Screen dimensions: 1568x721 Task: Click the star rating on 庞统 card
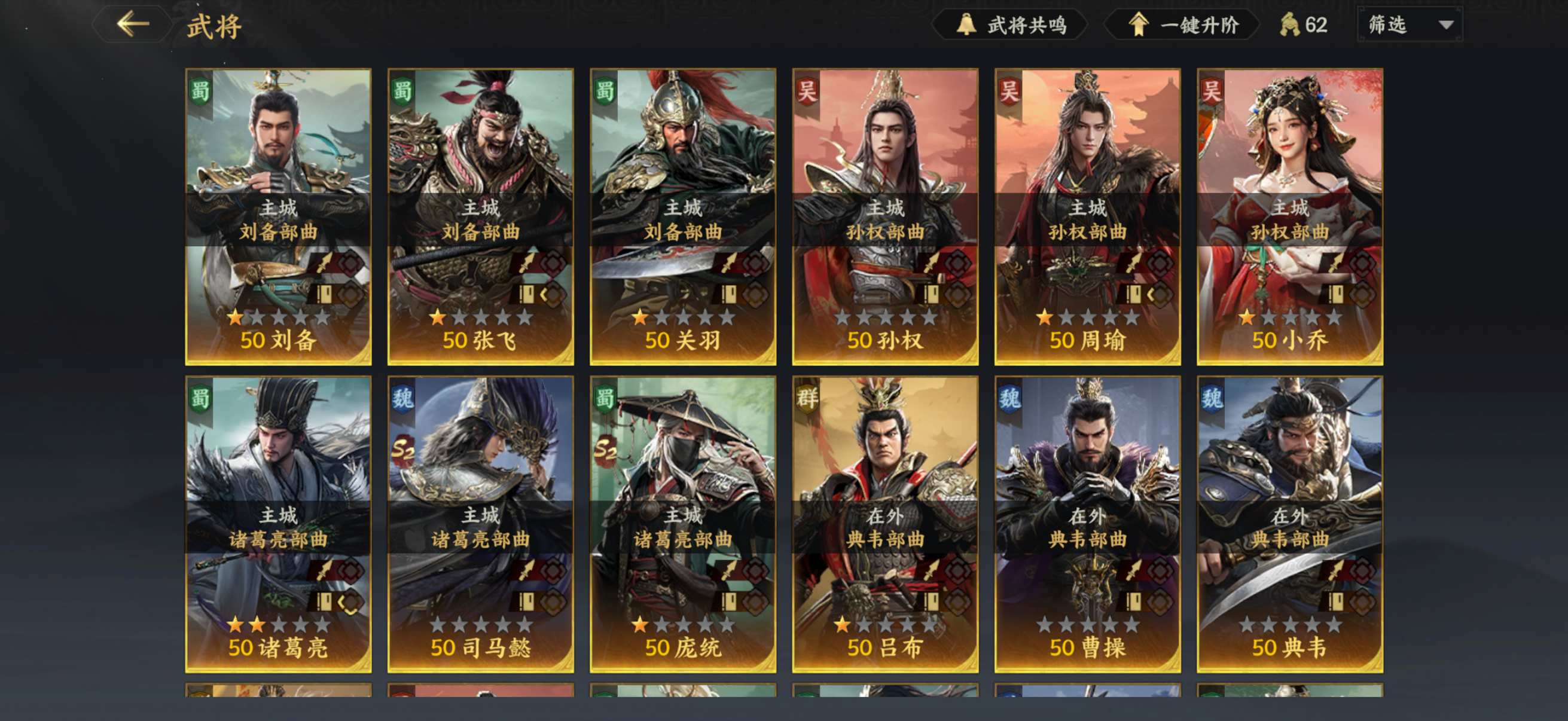(x=683, y=624)
